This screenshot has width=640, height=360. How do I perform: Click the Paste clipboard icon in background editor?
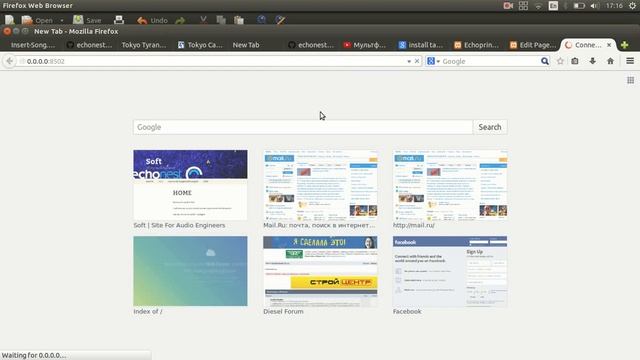[239, 20]
